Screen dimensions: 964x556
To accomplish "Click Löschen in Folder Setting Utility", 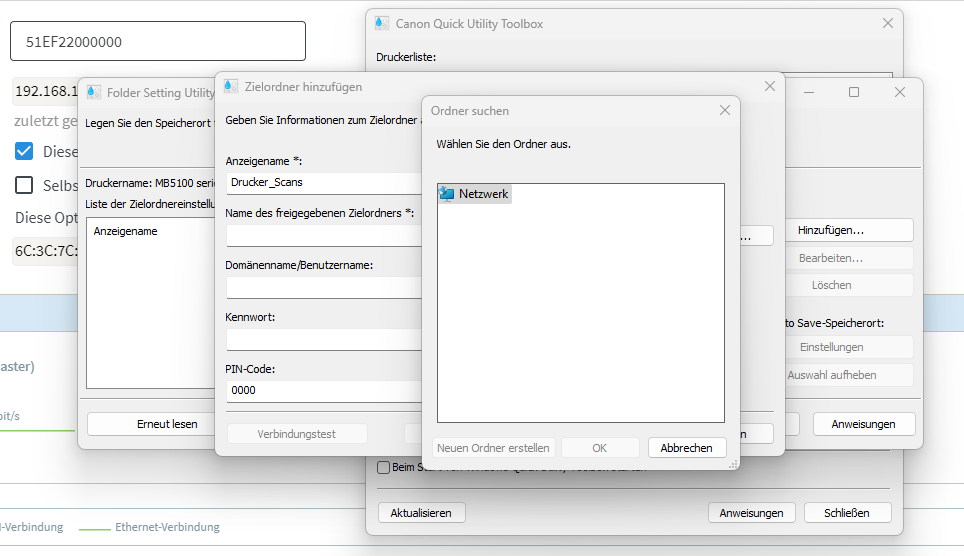I will click(x=849, y=285).
